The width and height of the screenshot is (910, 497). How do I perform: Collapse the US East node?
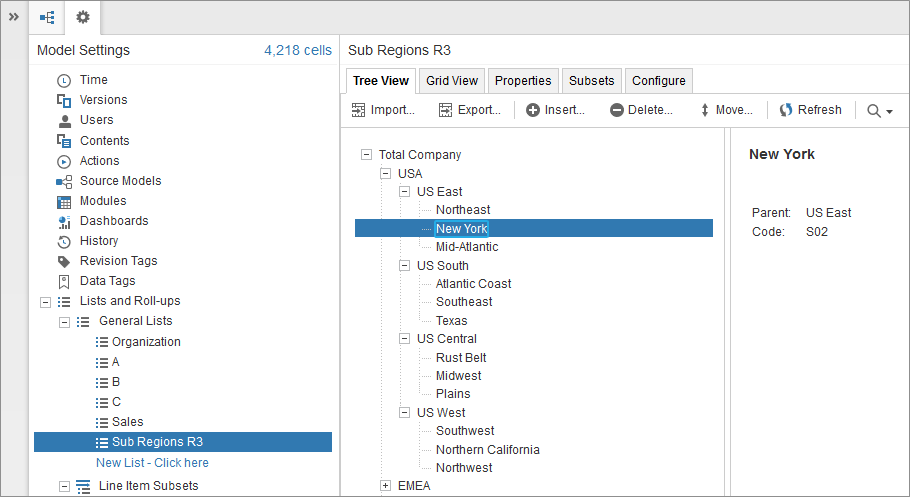pos(405,192)
